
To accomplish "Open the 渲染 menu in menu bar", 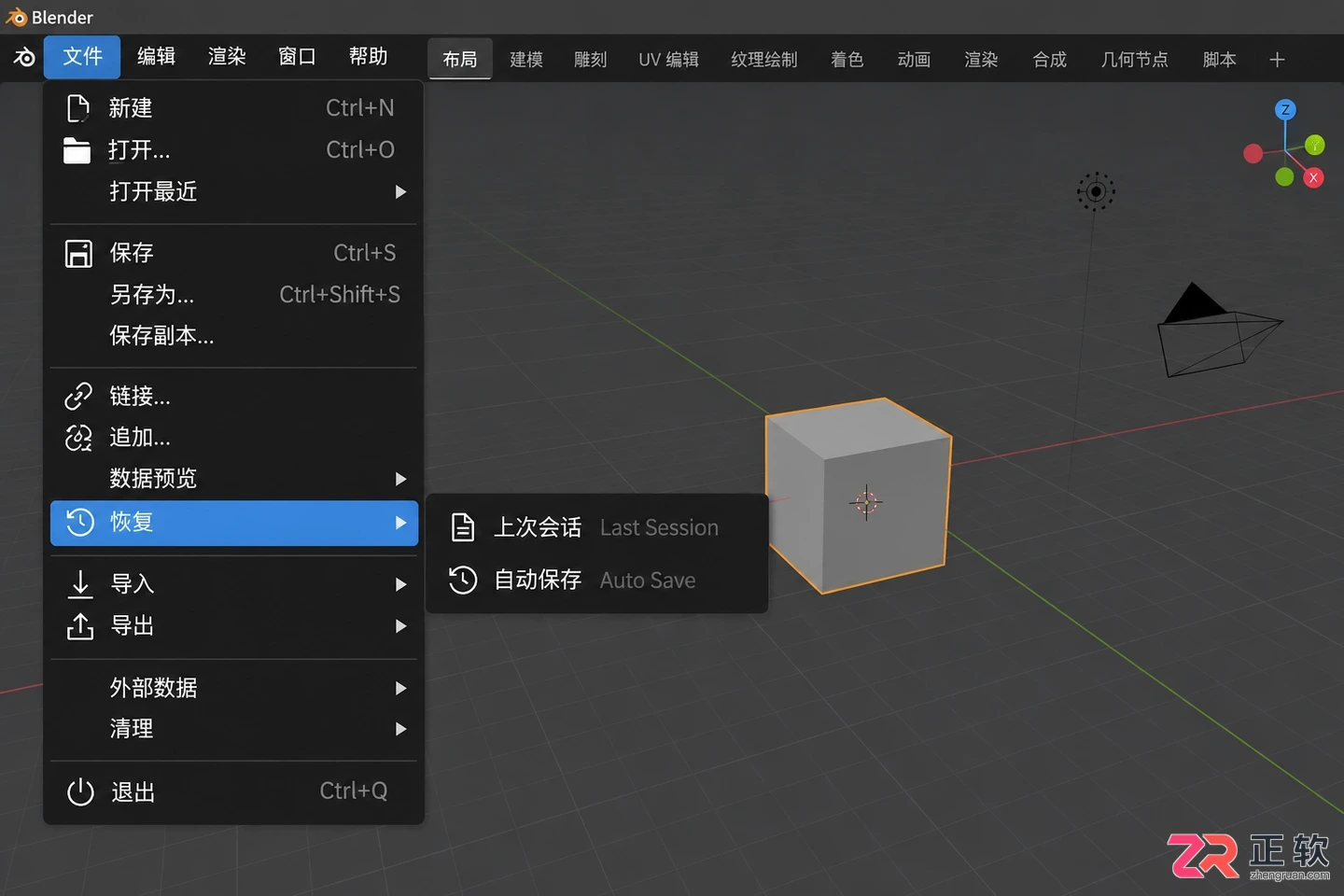I will (227, 57).
